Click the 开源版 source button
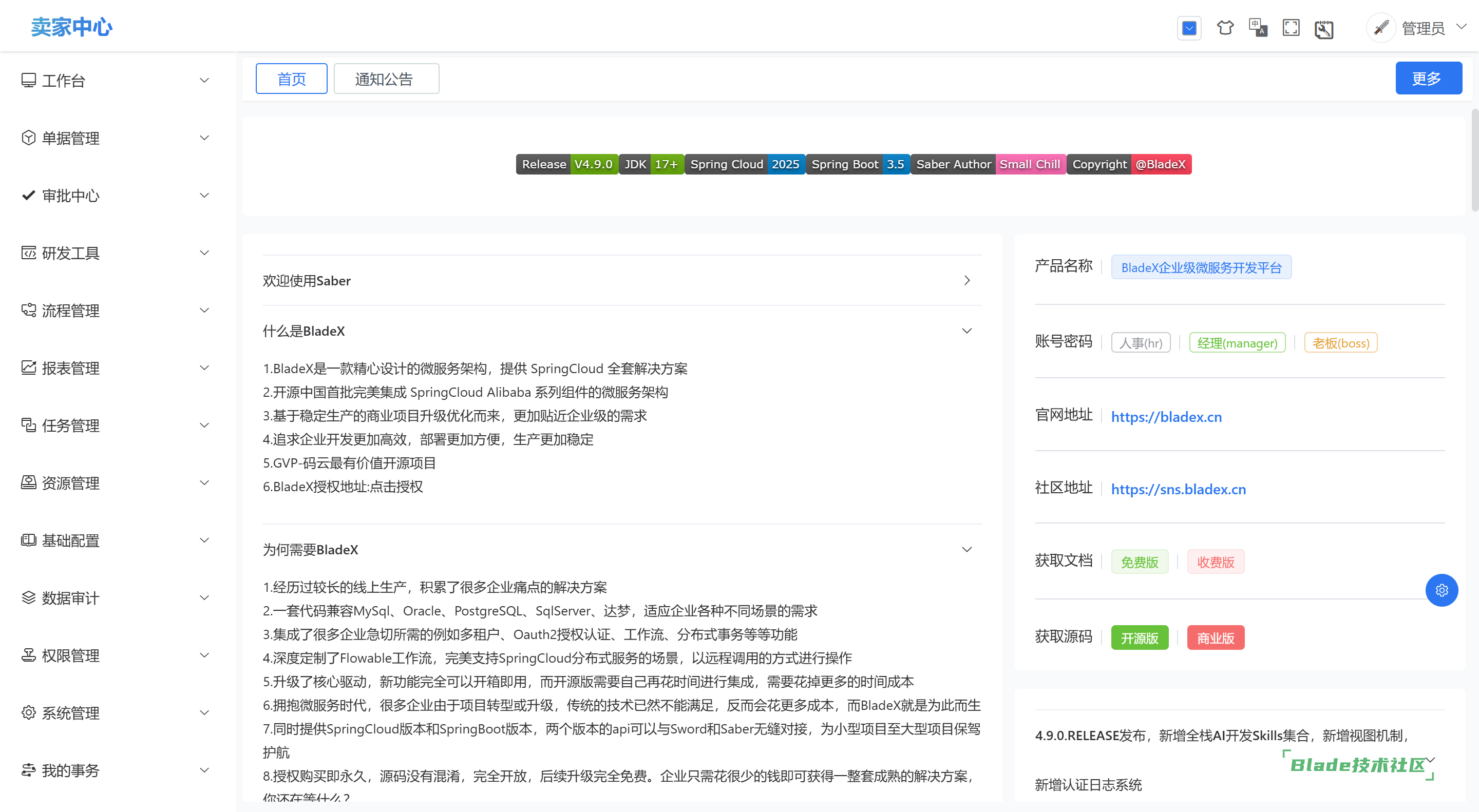This screenshot has height=812, width=1479. [x=1139, y=637]
